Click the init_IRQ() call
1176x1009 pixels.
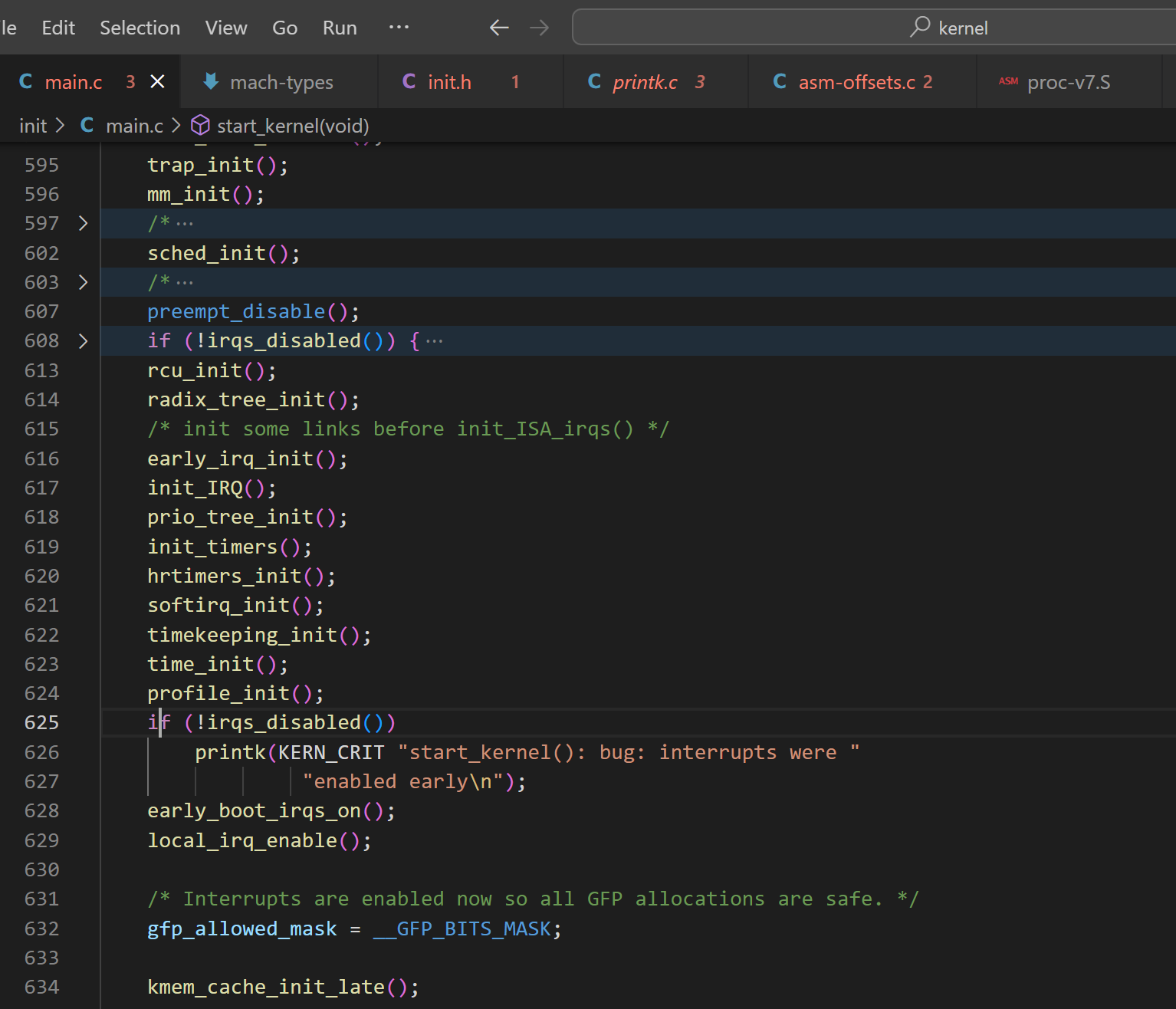pos(212,488)
